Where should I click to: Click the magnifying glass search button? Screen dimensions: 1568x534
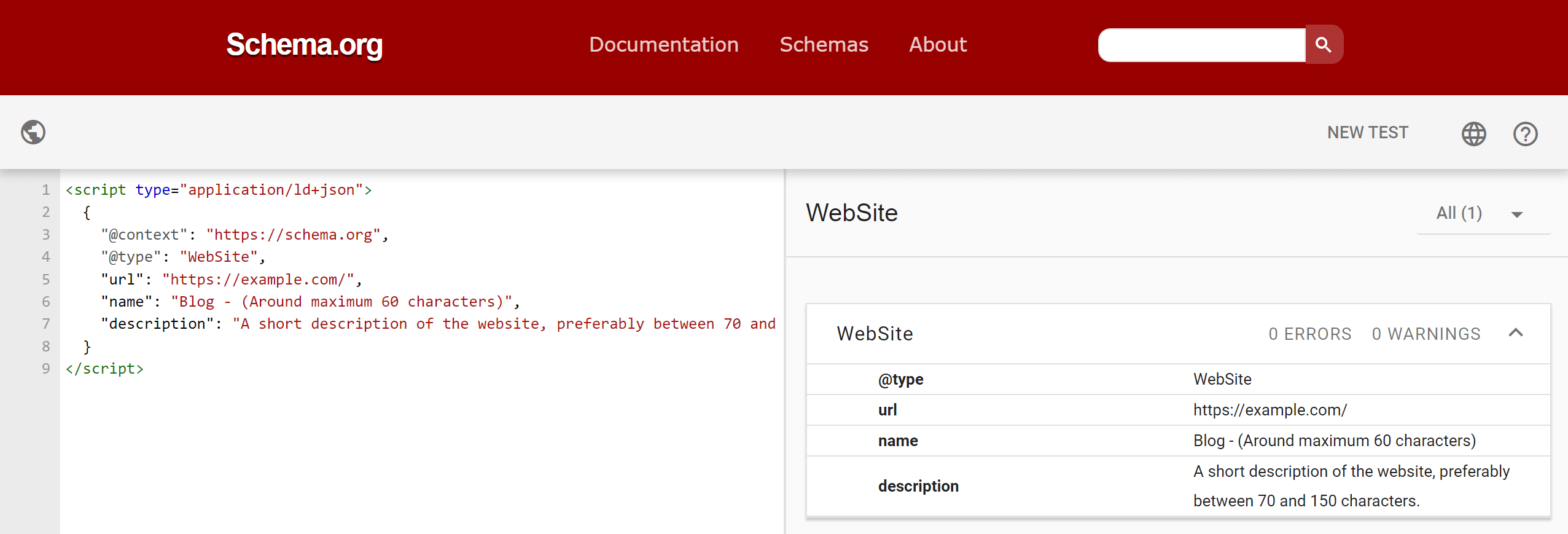tap(1324, 45)
